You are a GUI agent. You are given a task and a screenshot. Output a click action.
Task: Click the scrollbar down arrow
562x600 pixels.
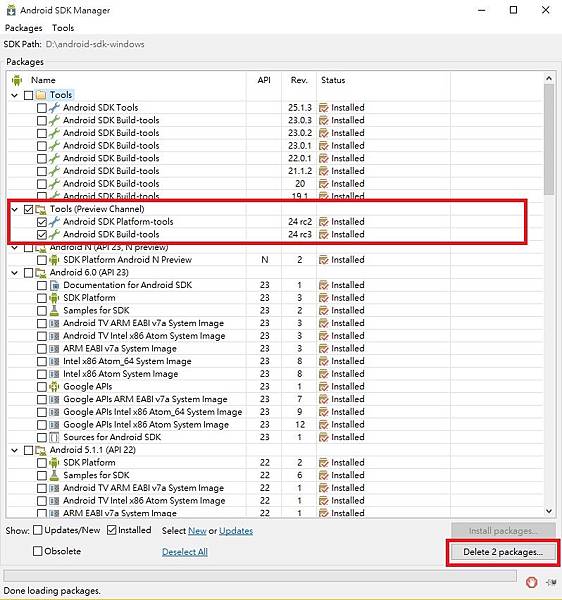tap(549, 511)
